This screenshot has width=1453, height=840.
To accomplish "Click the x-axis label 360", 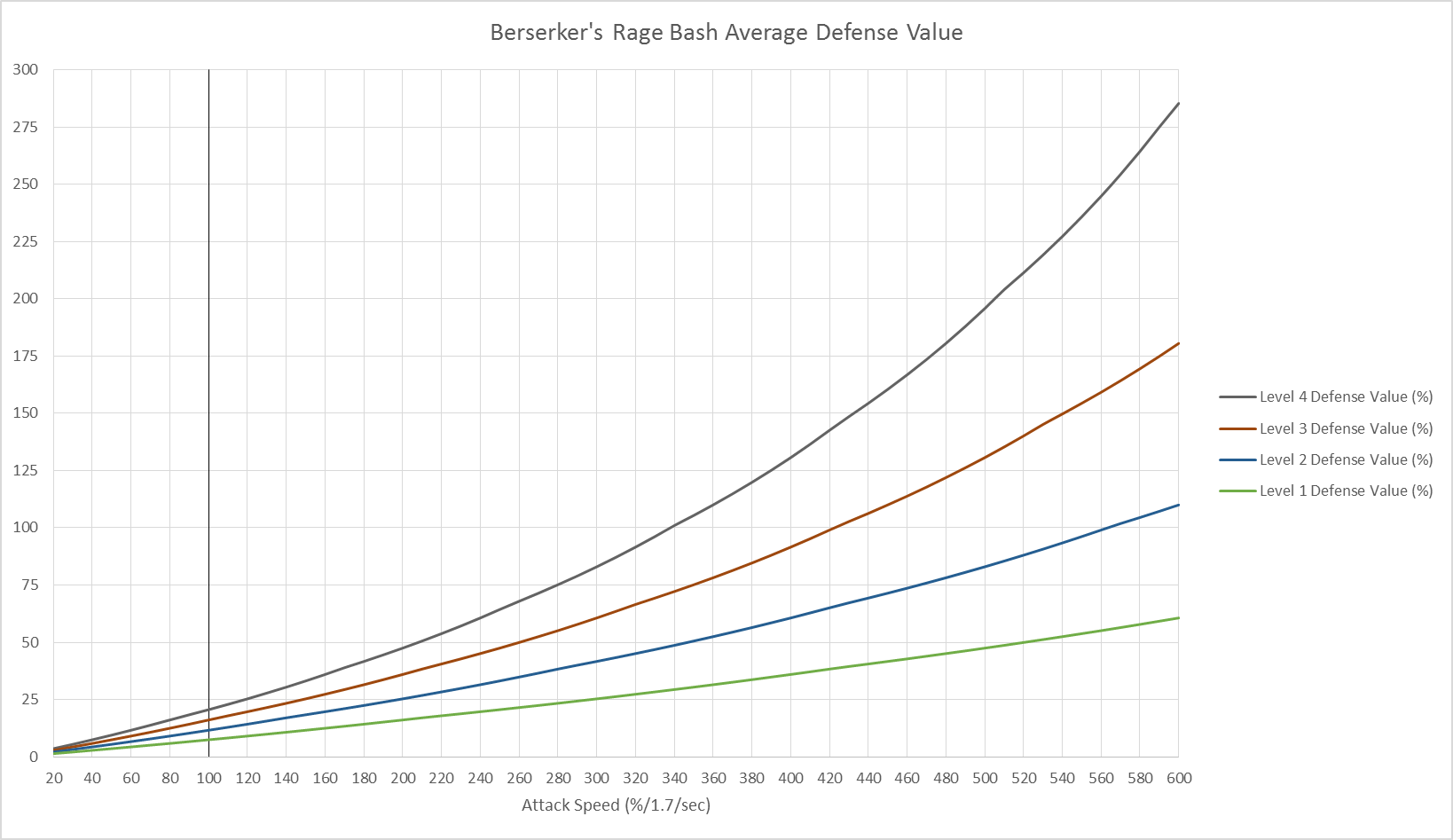I will tap(713, 778).
